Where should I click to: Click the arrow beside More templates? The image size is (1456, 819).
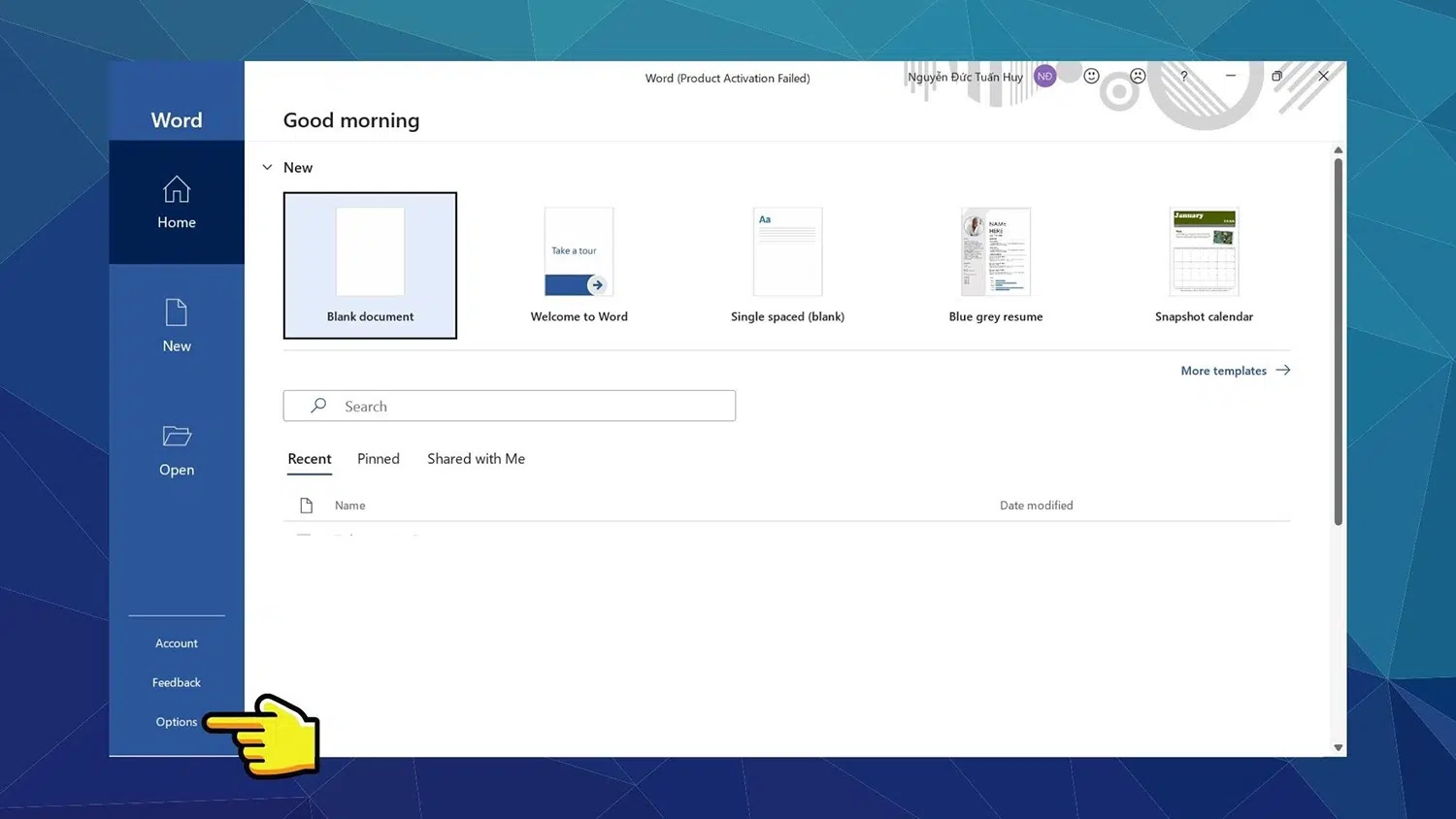(x=1283, y=370)
